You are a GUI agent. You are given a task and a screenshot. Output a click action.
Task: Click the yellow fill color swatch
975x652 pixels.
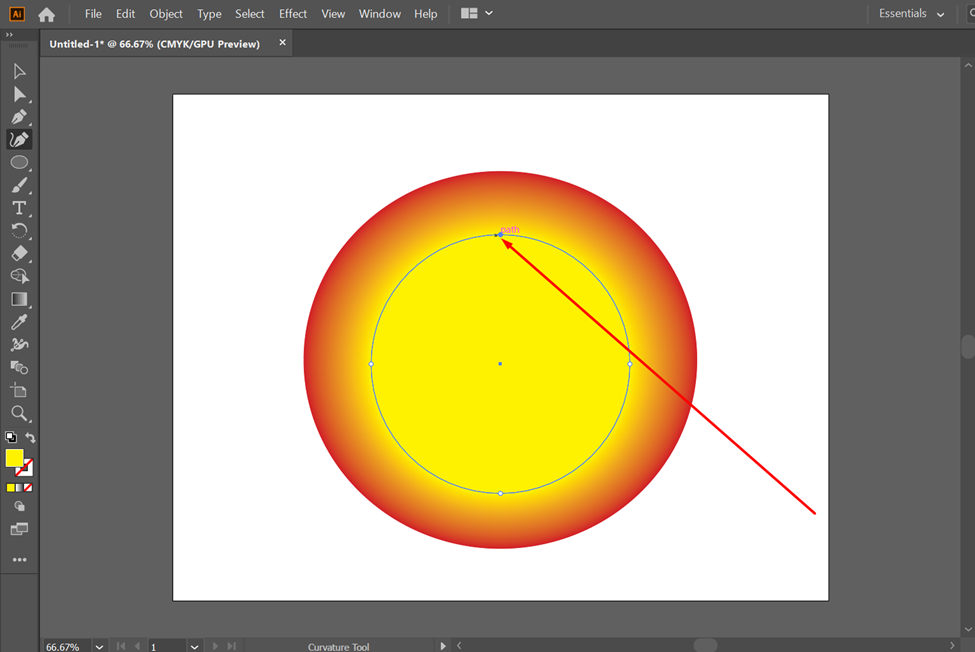tap(14, 458)
